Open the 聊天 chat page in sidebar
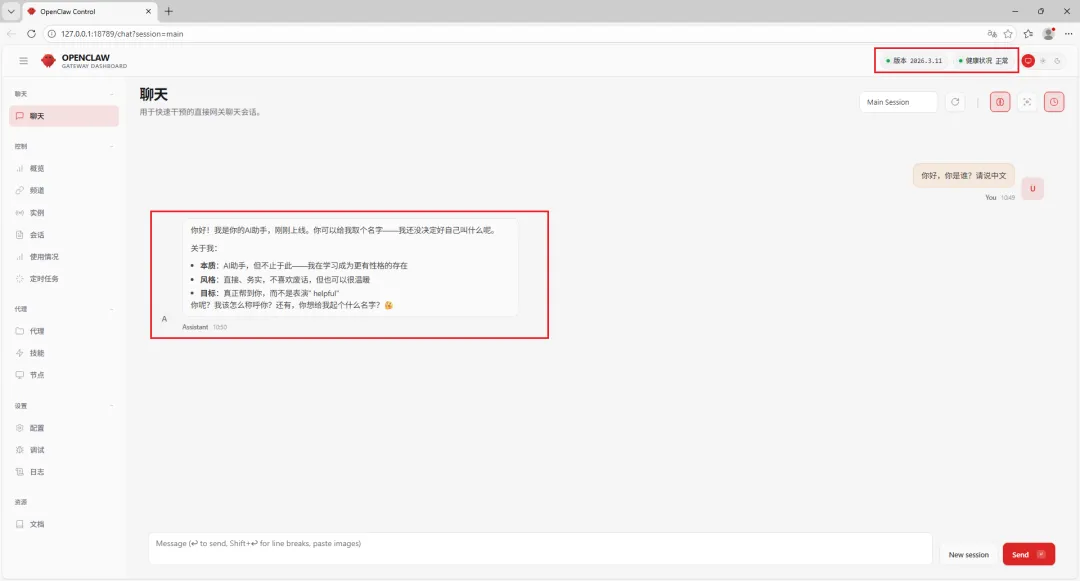Viewport: 1080px width, 581px height. 64,116
